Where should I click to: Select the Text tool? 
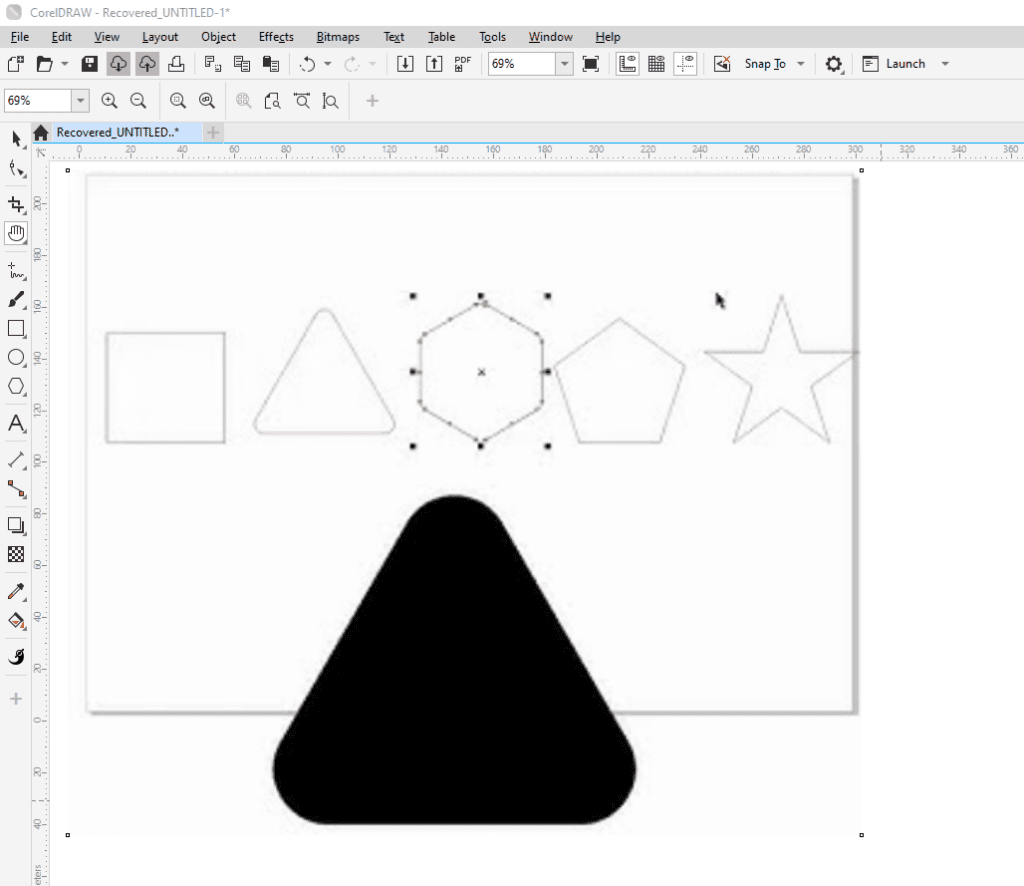(x=15, y=423)
